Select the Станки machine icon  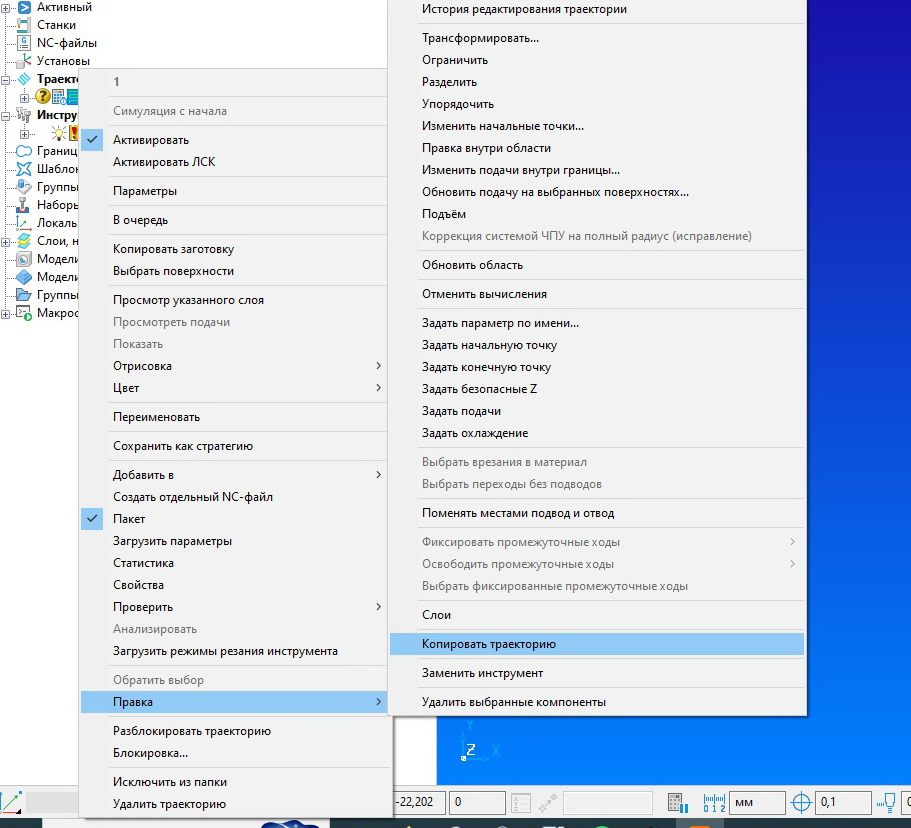(x=24, y=25)
